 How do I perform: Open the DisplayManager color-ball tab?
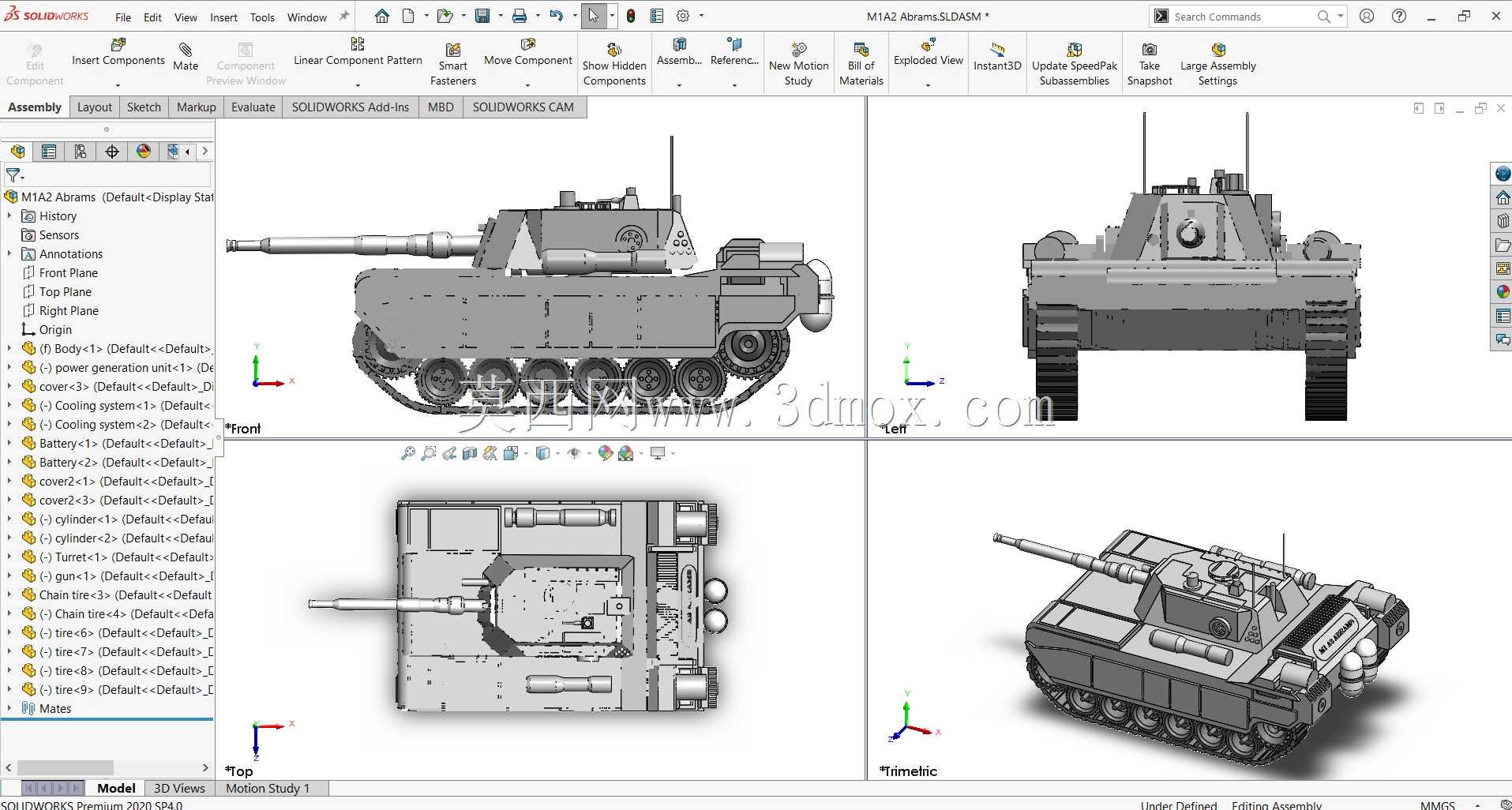point(144,152)
